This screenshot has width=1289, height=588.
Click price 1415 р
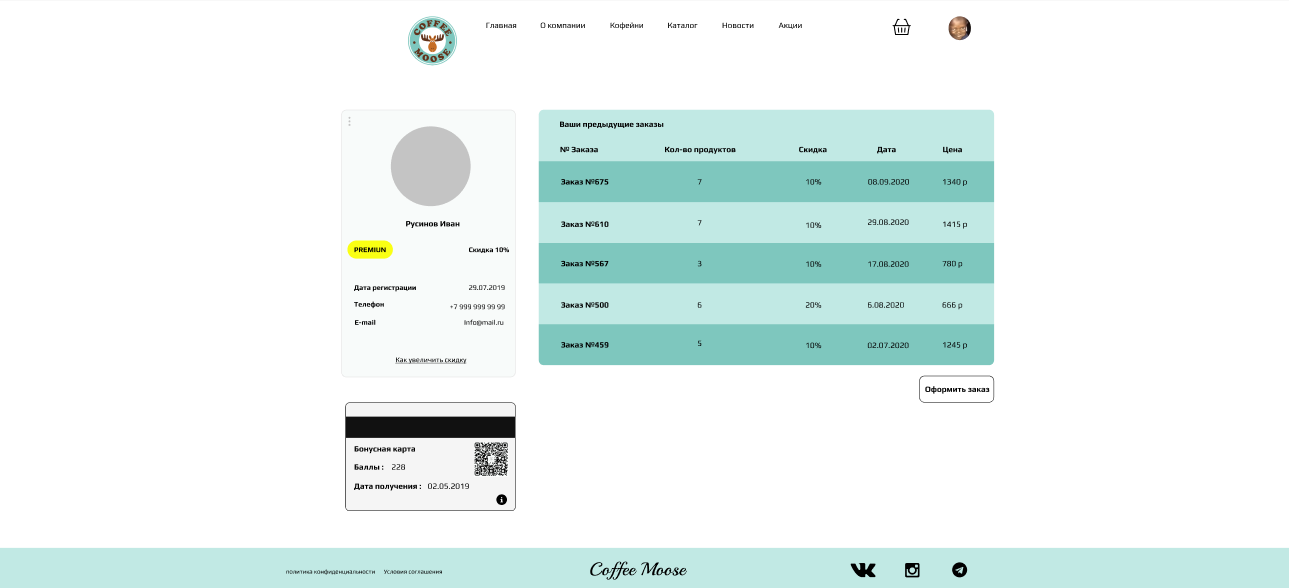pyautogui.click(x=955, y=225)
